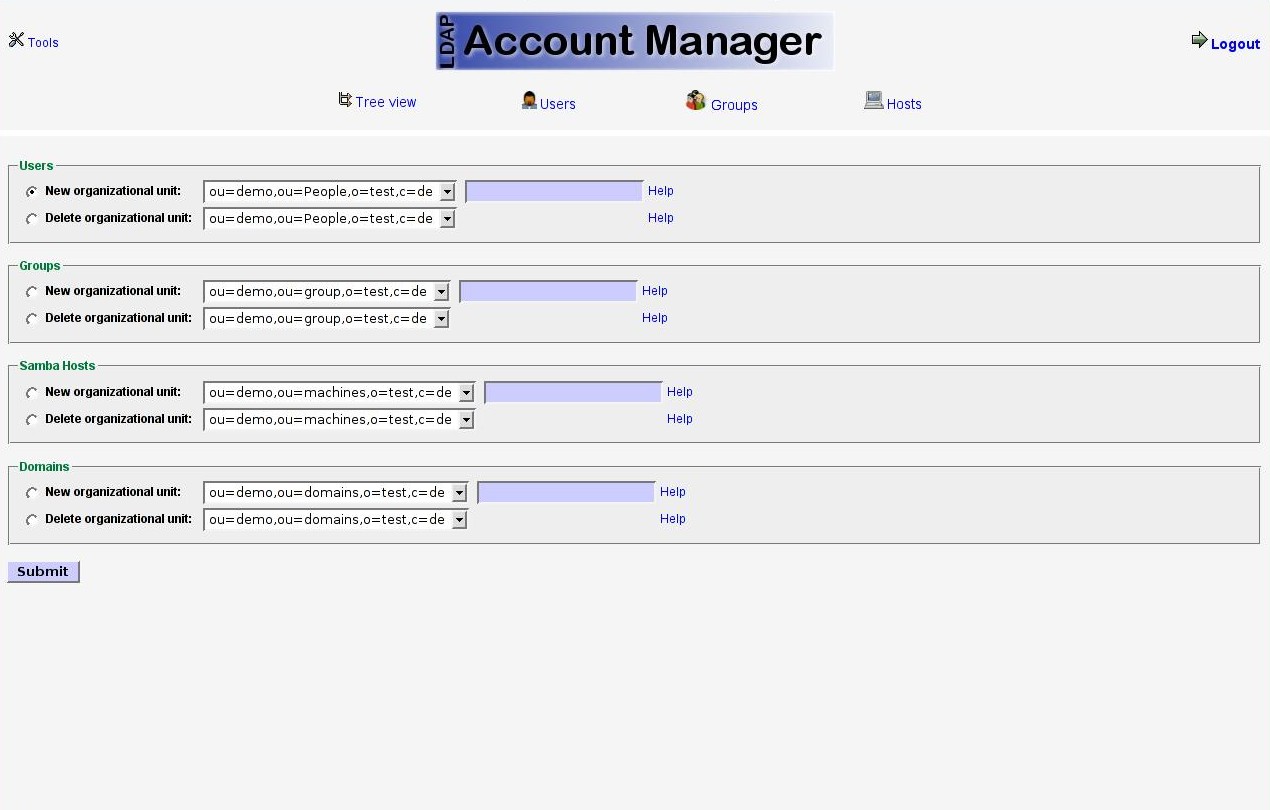Image resolution: width=1270 pixels, height=810 pixels.
Task: Select New organizational unit radio under Domains
Action: click(x=32, y=493)
